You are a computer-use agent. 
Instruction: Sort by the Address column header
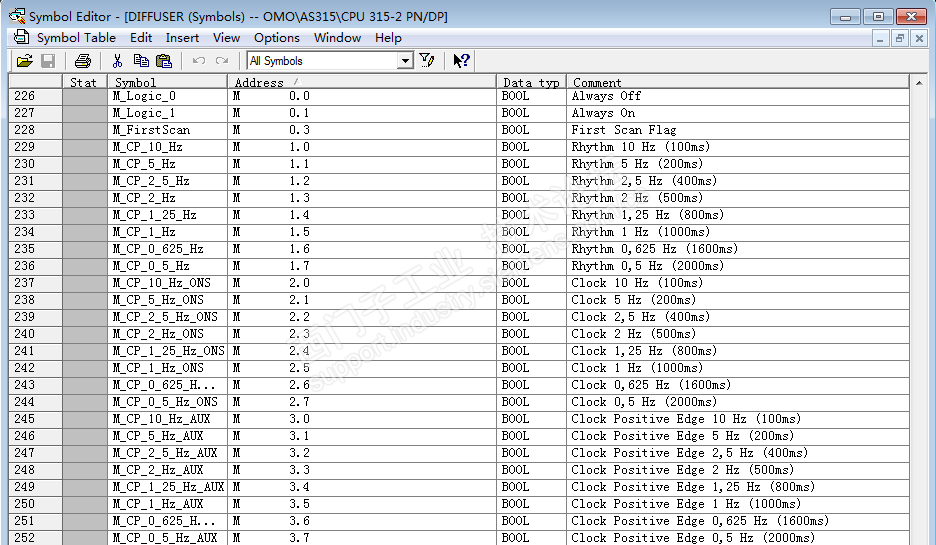pos(362,82)
